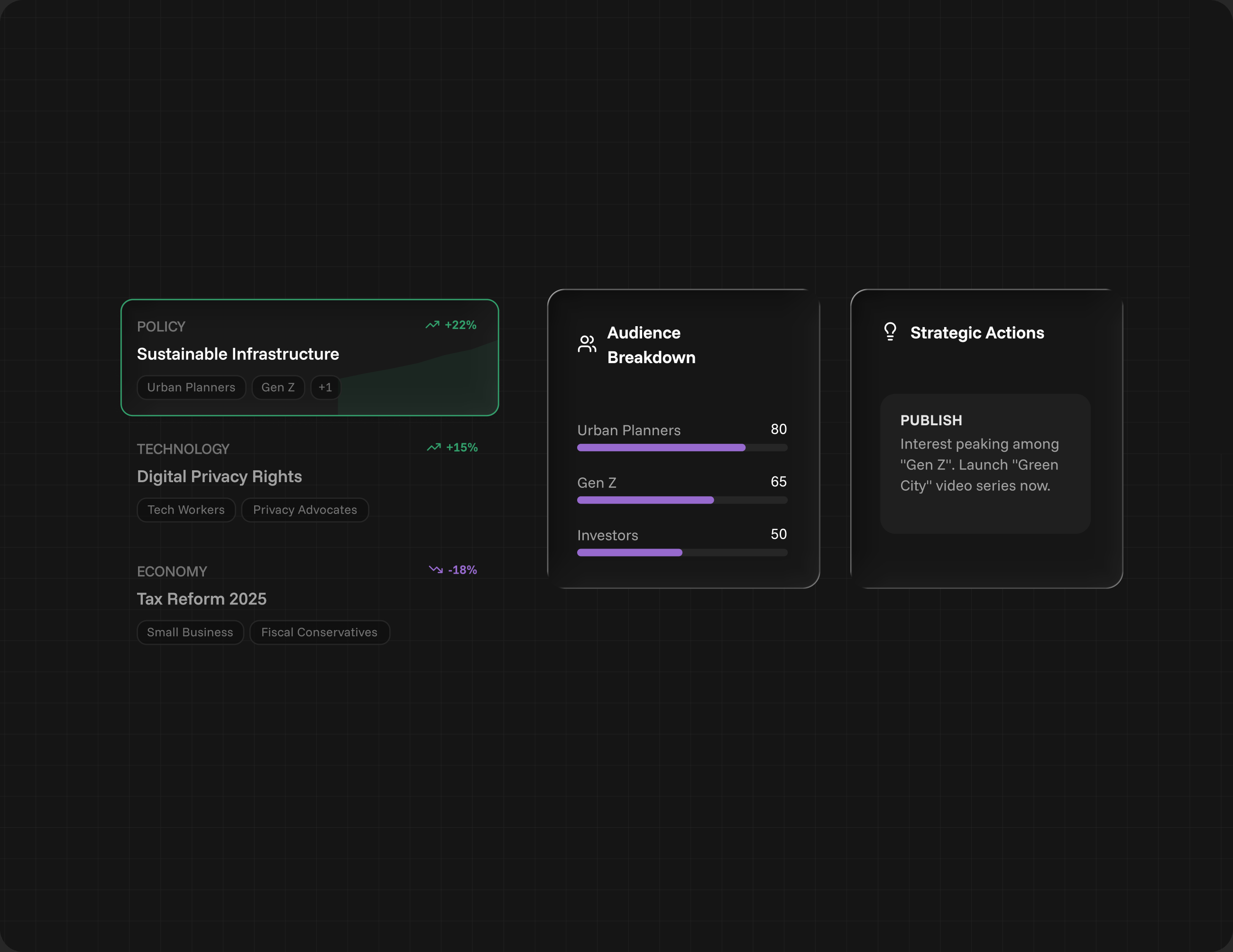Select the Tech Workers tag
The image size is (1233, 952).
pyautogui.click(x=186, y=510)
